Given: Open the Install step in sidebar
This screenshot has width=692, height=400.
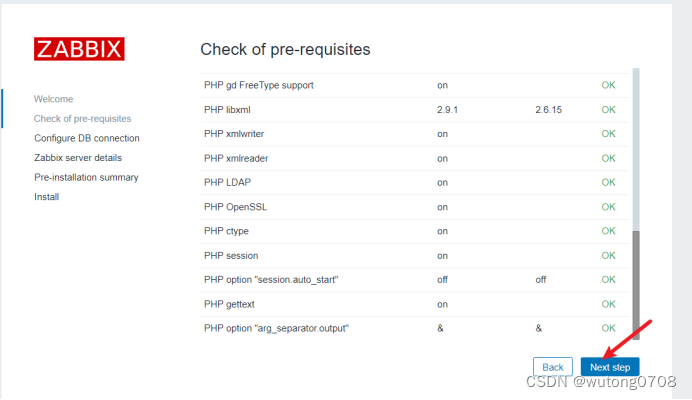Looking at the screenshot, I should (46, 197).
